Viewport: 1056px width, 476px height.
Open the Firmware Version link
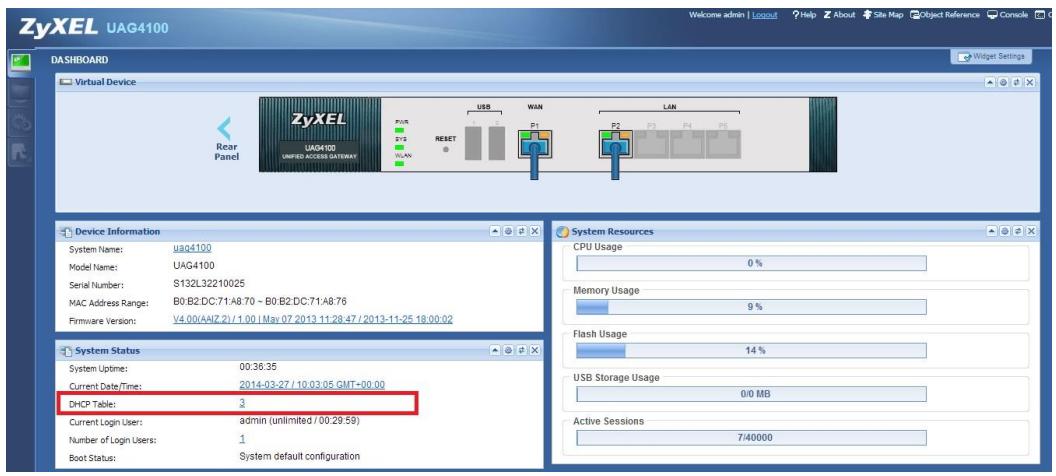pyautogui.click(x=312, y=319)
